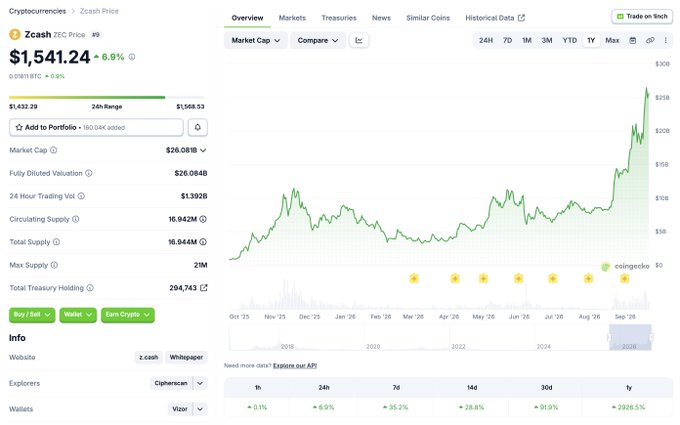Open the Whitepaper link
Viewport: 680px width, 425px height.
(186, 357)
